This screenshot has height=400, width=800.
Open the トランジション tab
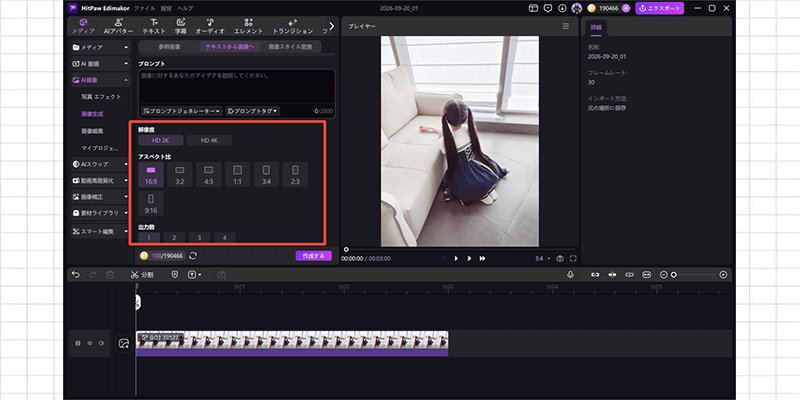pos(292,26)
